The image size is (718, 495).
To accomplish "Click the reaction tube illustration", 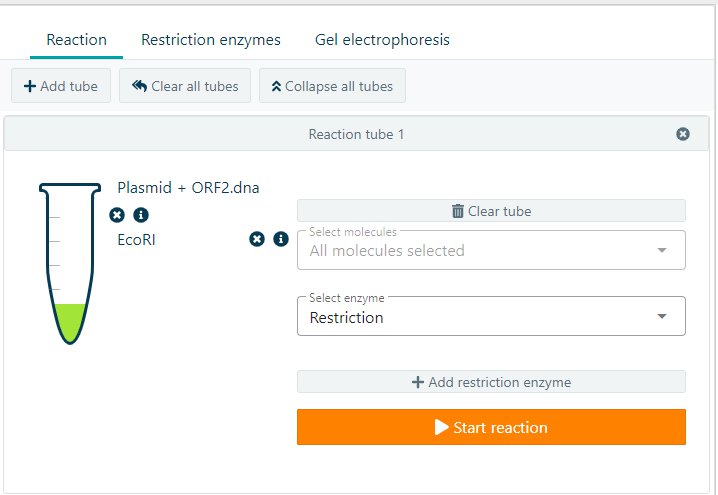I will [x=70, y=260].
